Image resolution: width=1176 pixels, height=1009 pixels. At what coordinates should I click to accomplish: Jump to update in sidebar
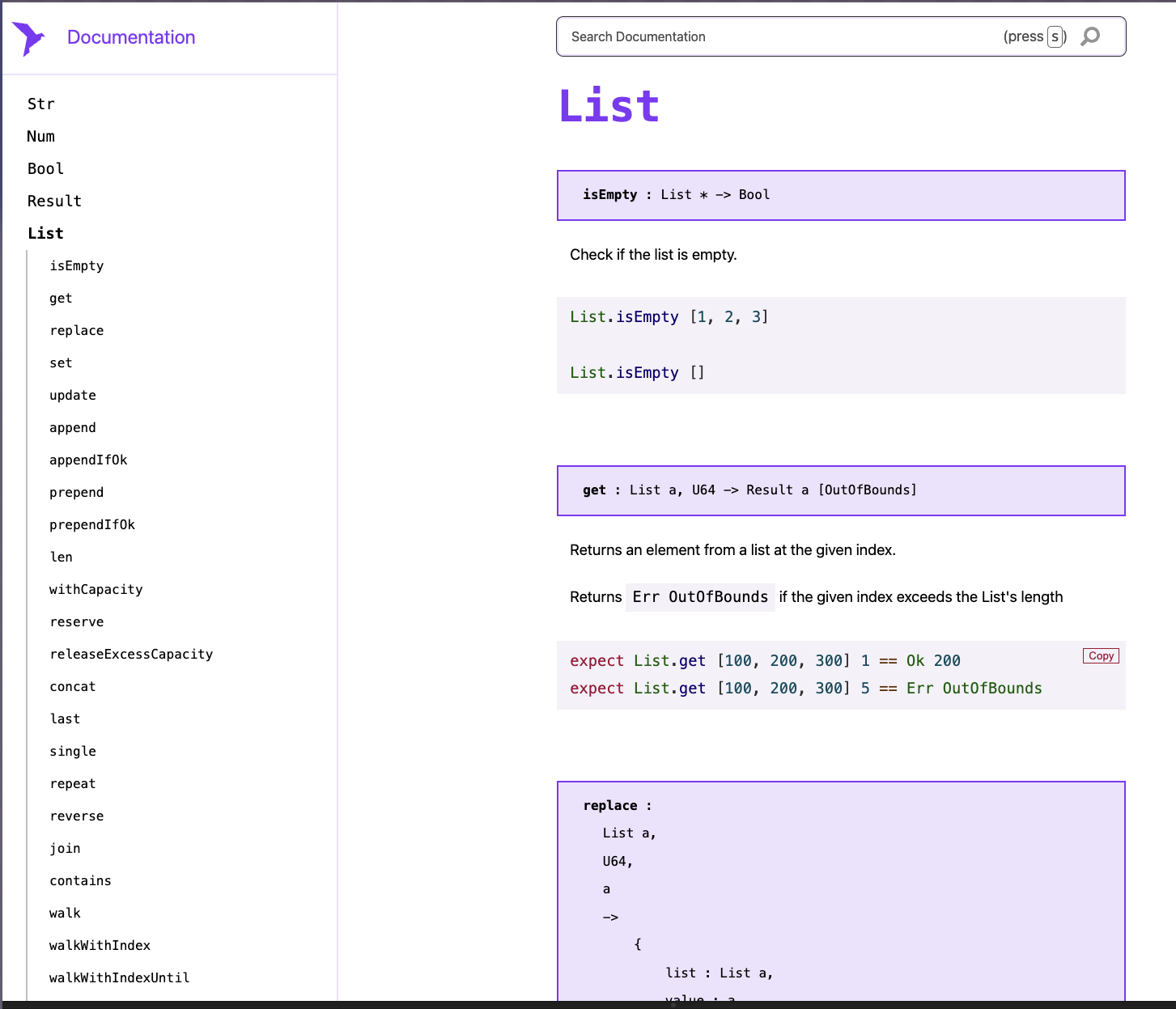73,395
